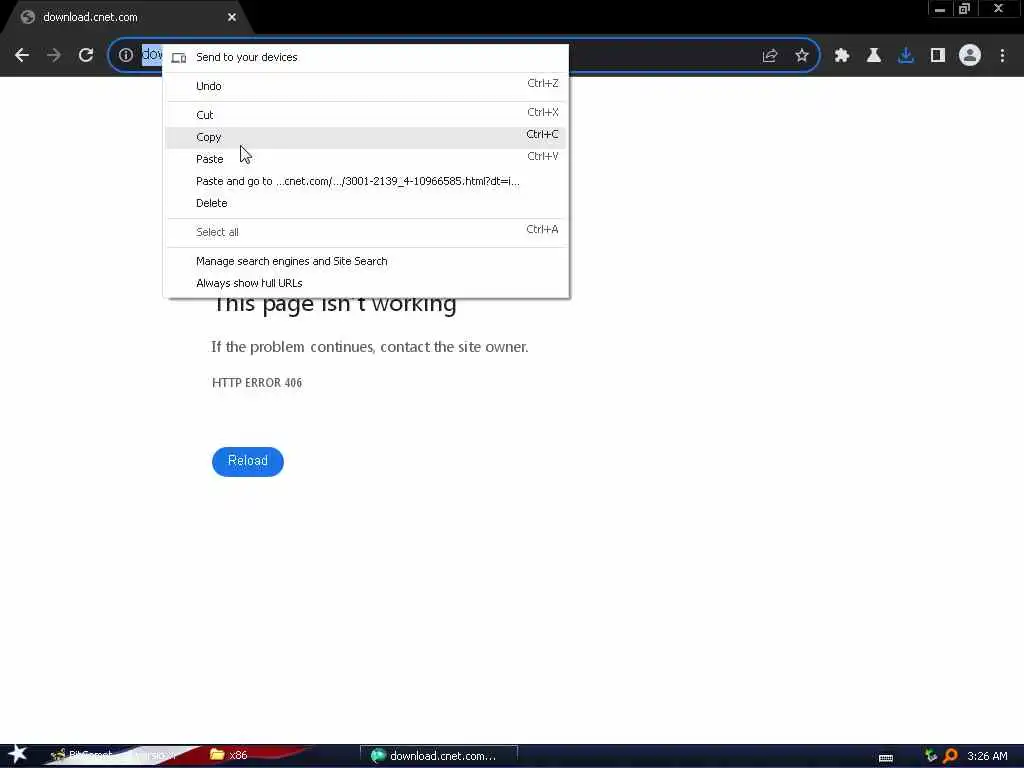1024x768 pixels.
Task: Select the download.cnet.com tab
Action: 127,18
